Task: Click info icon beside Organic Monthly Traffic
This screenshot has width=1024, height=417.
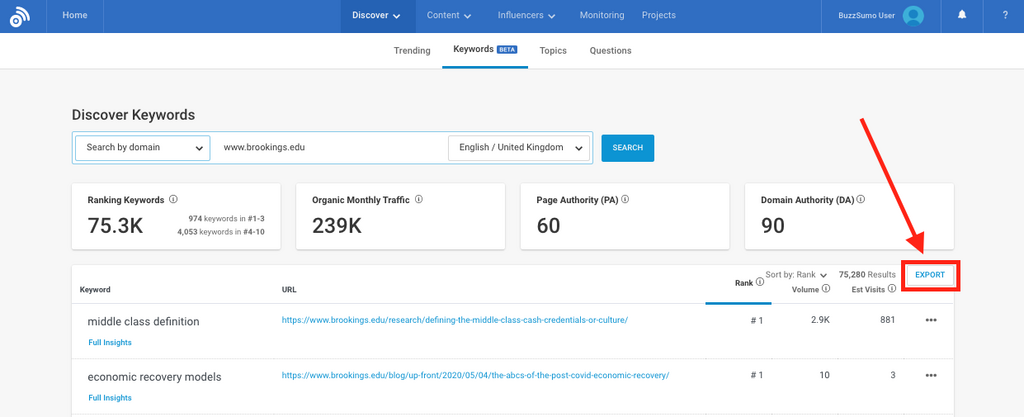Action: pyautogui.click(x=418, y=200)
